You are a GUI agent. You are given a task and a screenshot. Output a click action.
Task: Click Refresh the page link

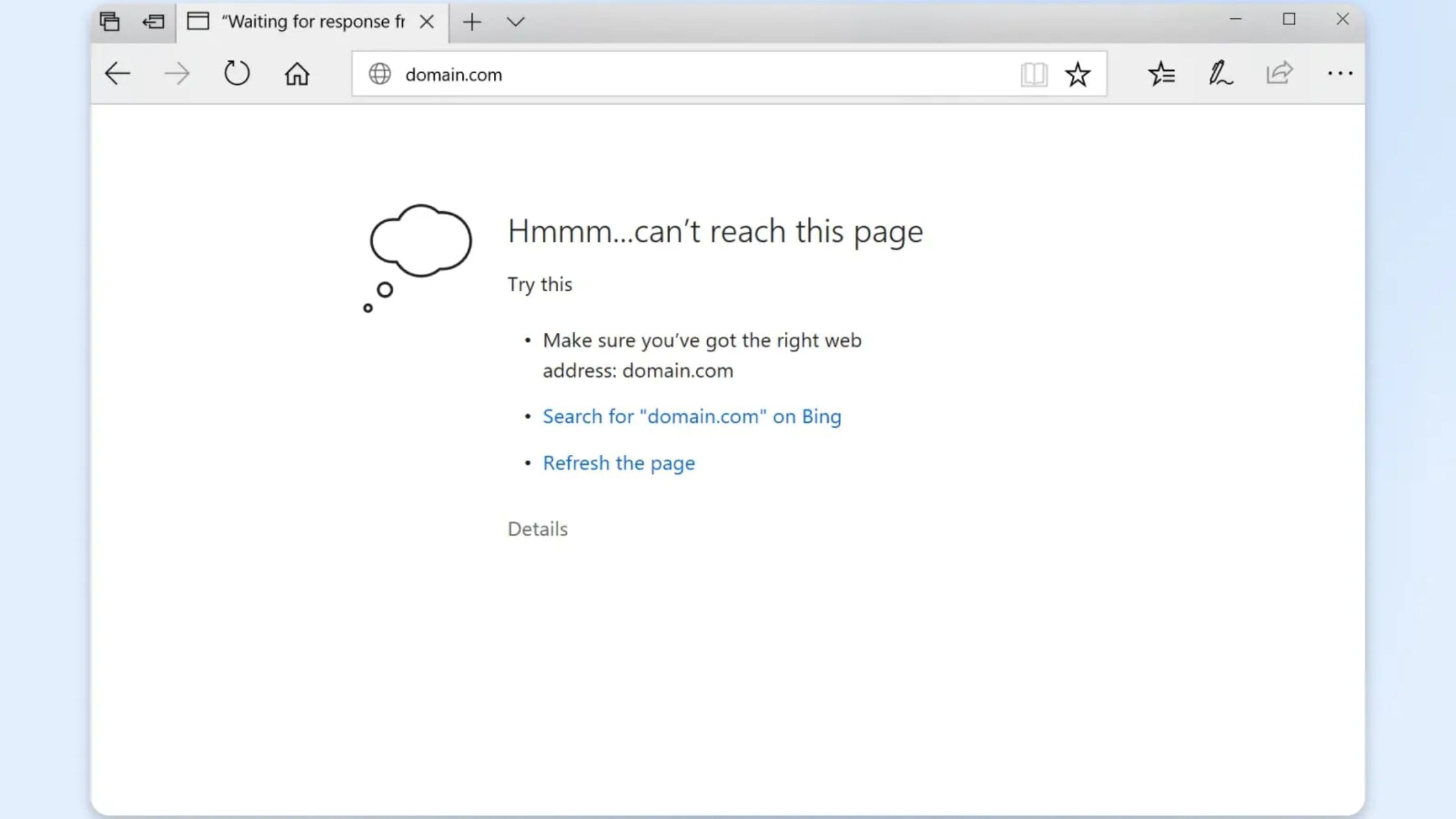619,463
